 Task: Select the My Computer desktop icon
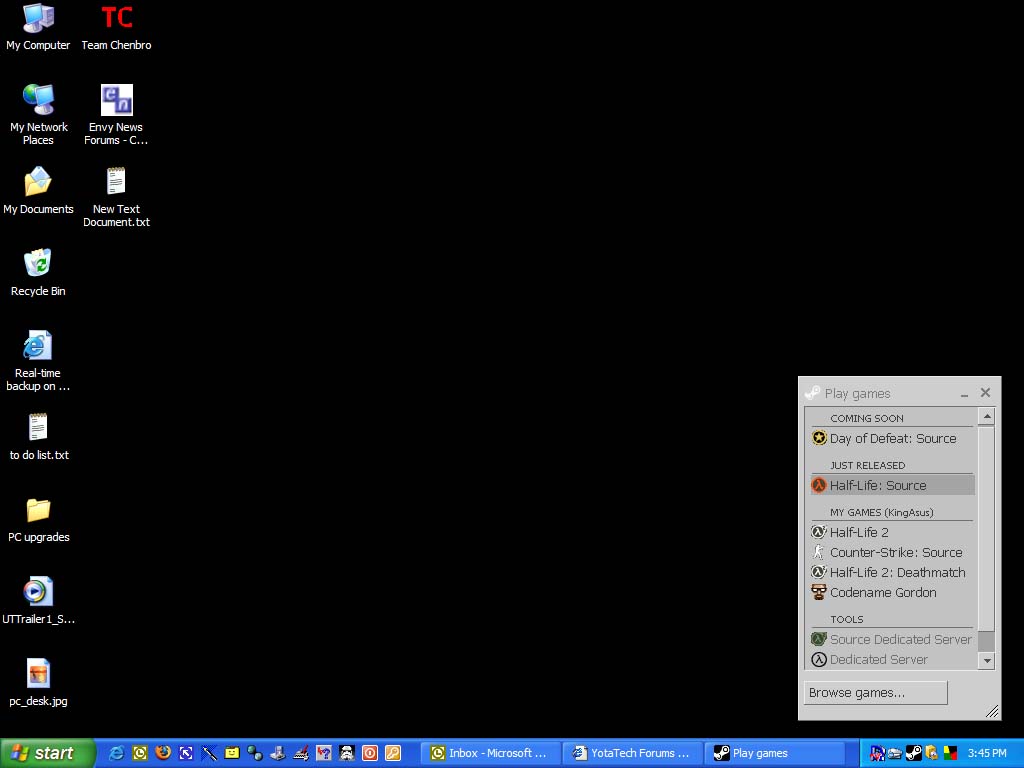pos(38,27)
